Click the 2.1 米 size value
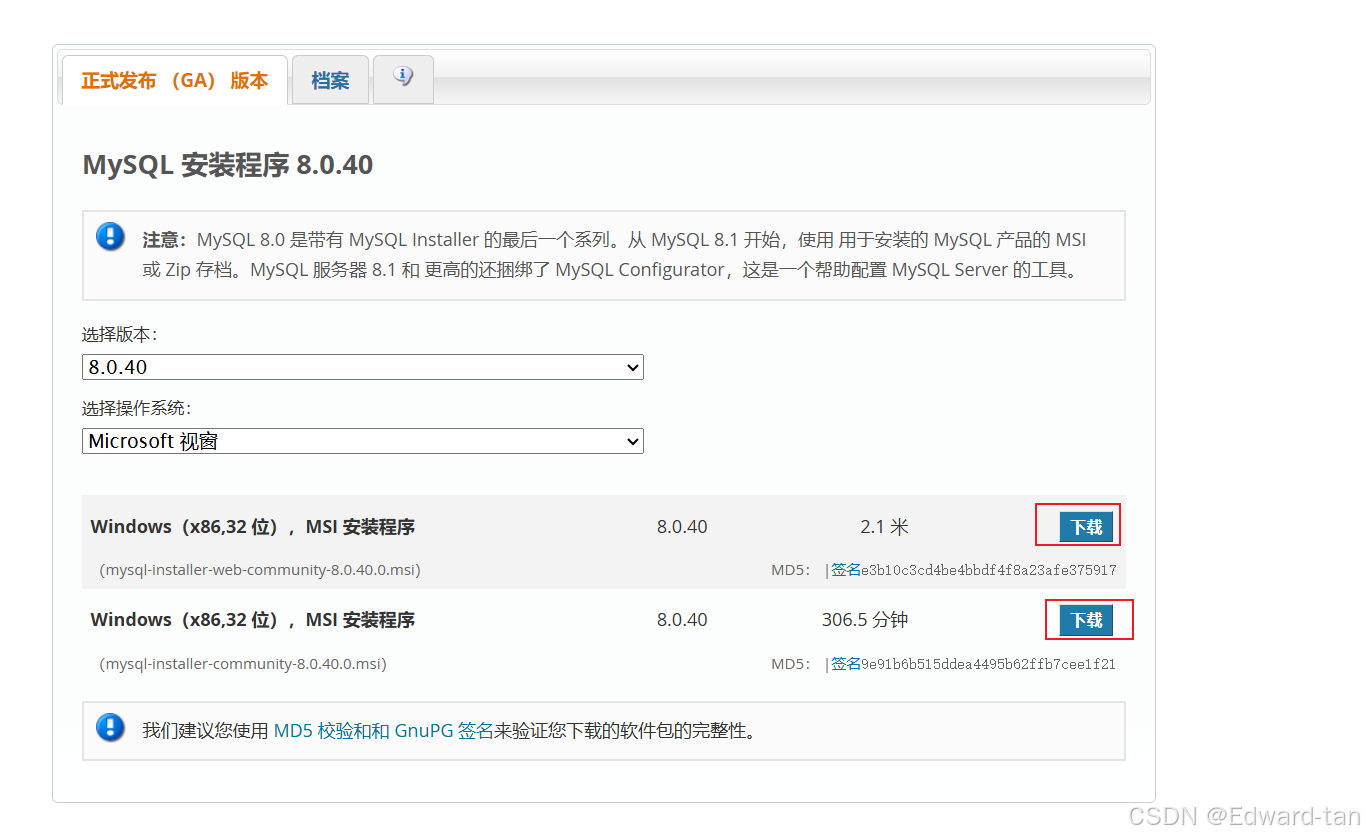This screenshot has height=839, width=1365. (x=884, y=527)
